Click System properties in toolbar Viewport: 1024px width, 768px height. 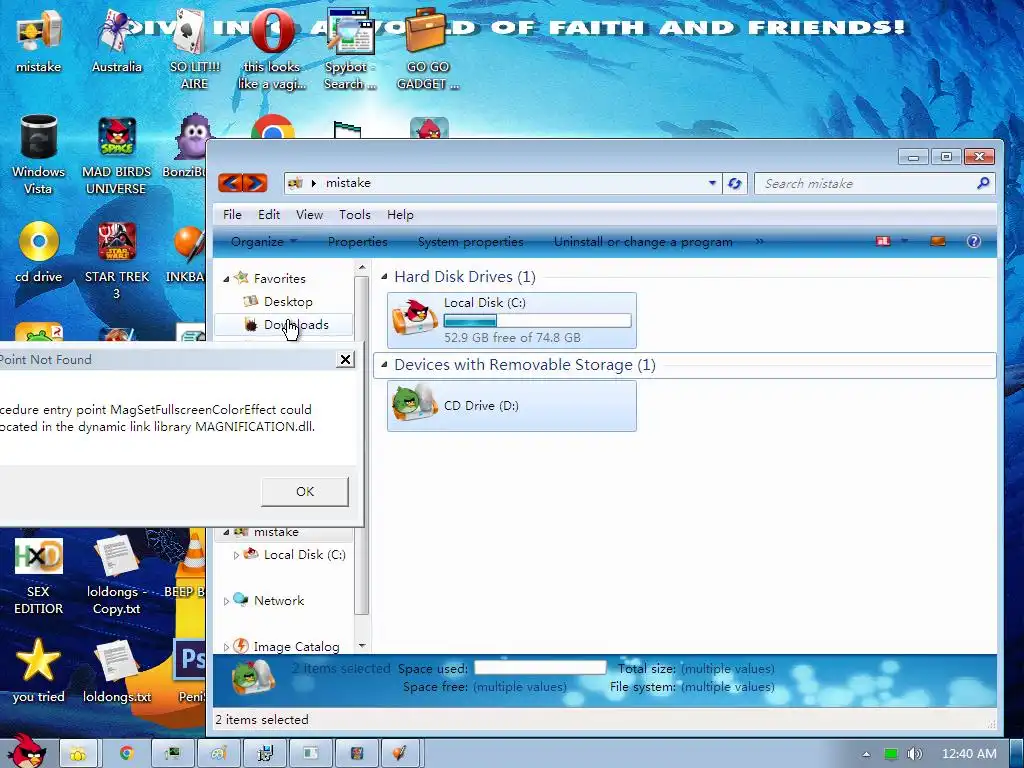coord(470,242)
